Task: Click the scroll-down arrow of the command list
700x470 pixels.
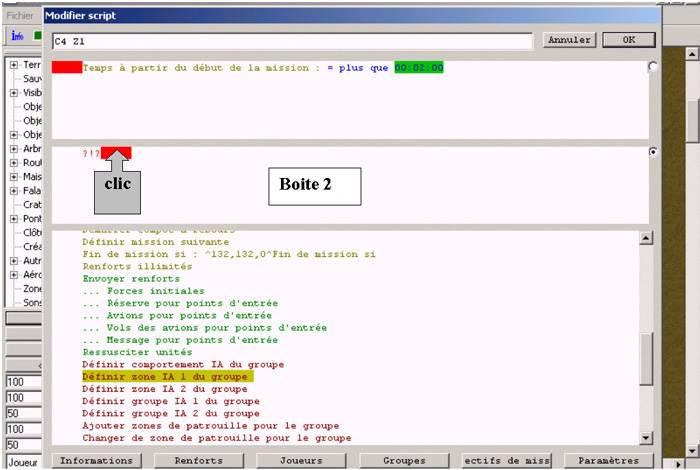Action: (x=645, y=437)
